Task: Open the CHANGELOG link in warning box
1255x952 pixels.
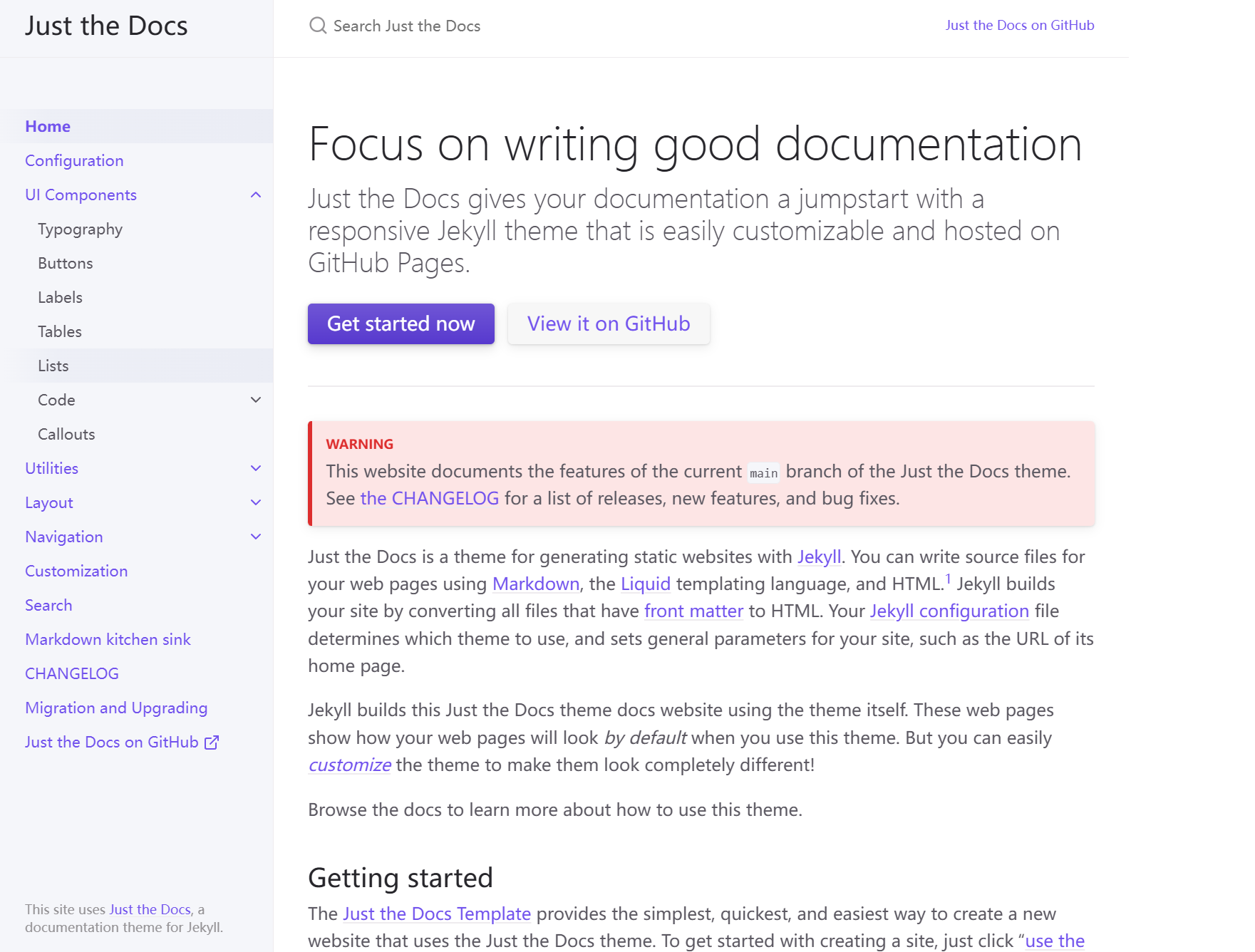Action: (430, 498)
